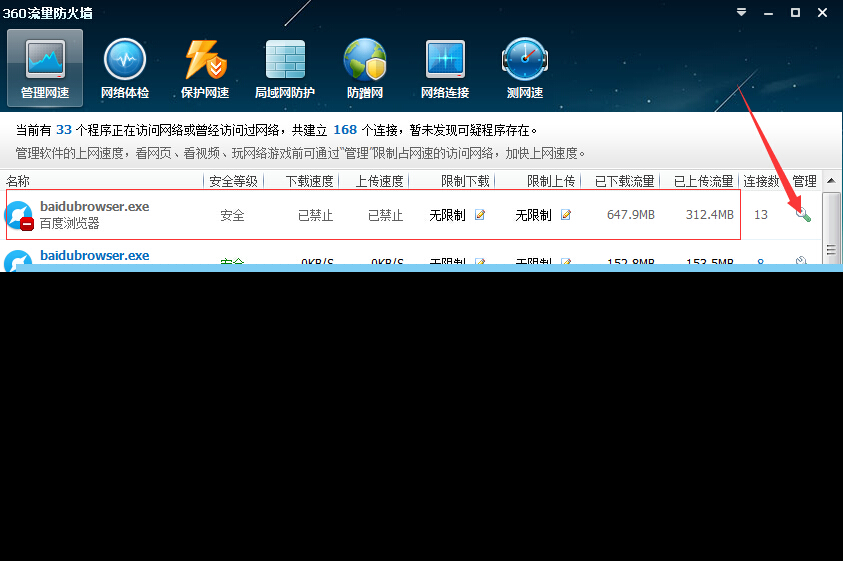
Task: Click 安全 rating of blocked baidubrowser.exe
Action: (232, 215)
